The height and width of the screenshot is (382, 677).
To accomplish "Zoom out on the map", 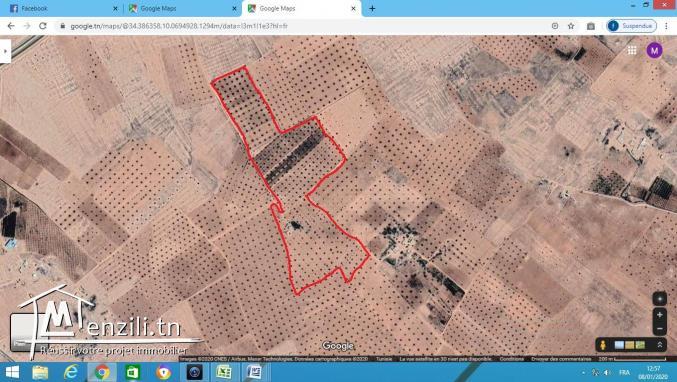I will click(659, 329).
